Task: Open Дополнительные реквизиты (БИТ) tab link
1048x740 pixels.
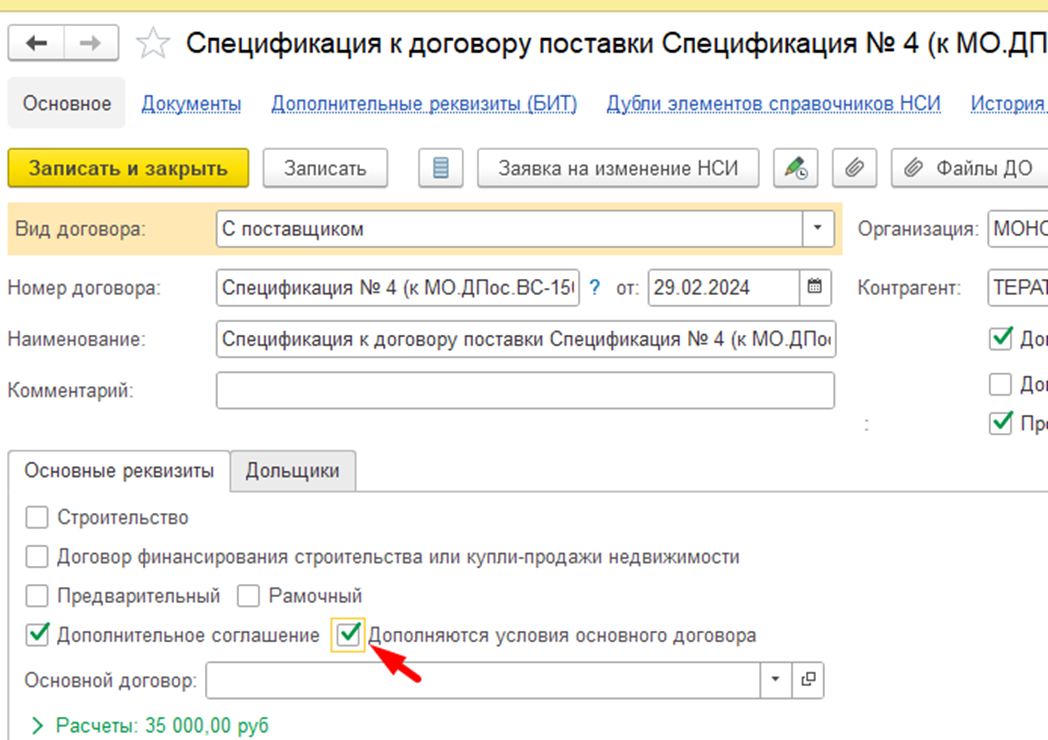Action: pos(424,104)
